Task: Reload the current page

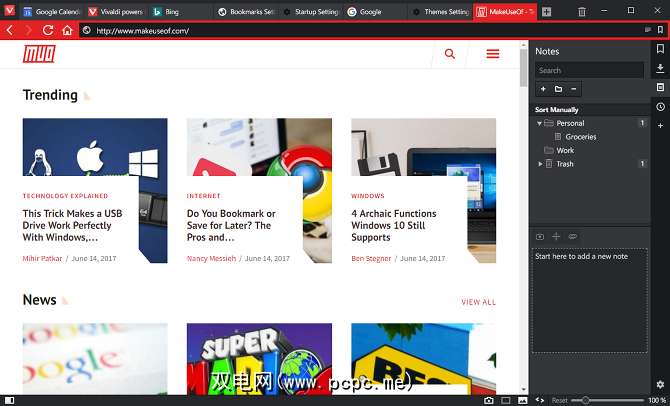Action: coord(48,30)
